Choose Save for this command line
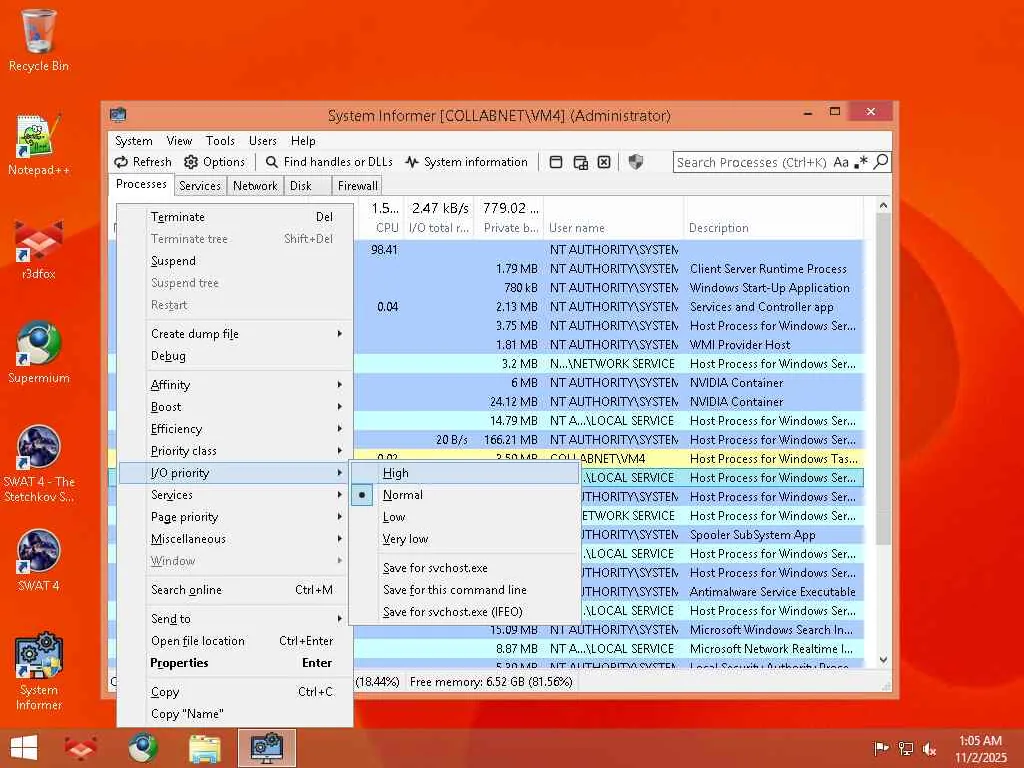Image resolution: width=1024 pixels, height=768 pixels. [464, 590]
